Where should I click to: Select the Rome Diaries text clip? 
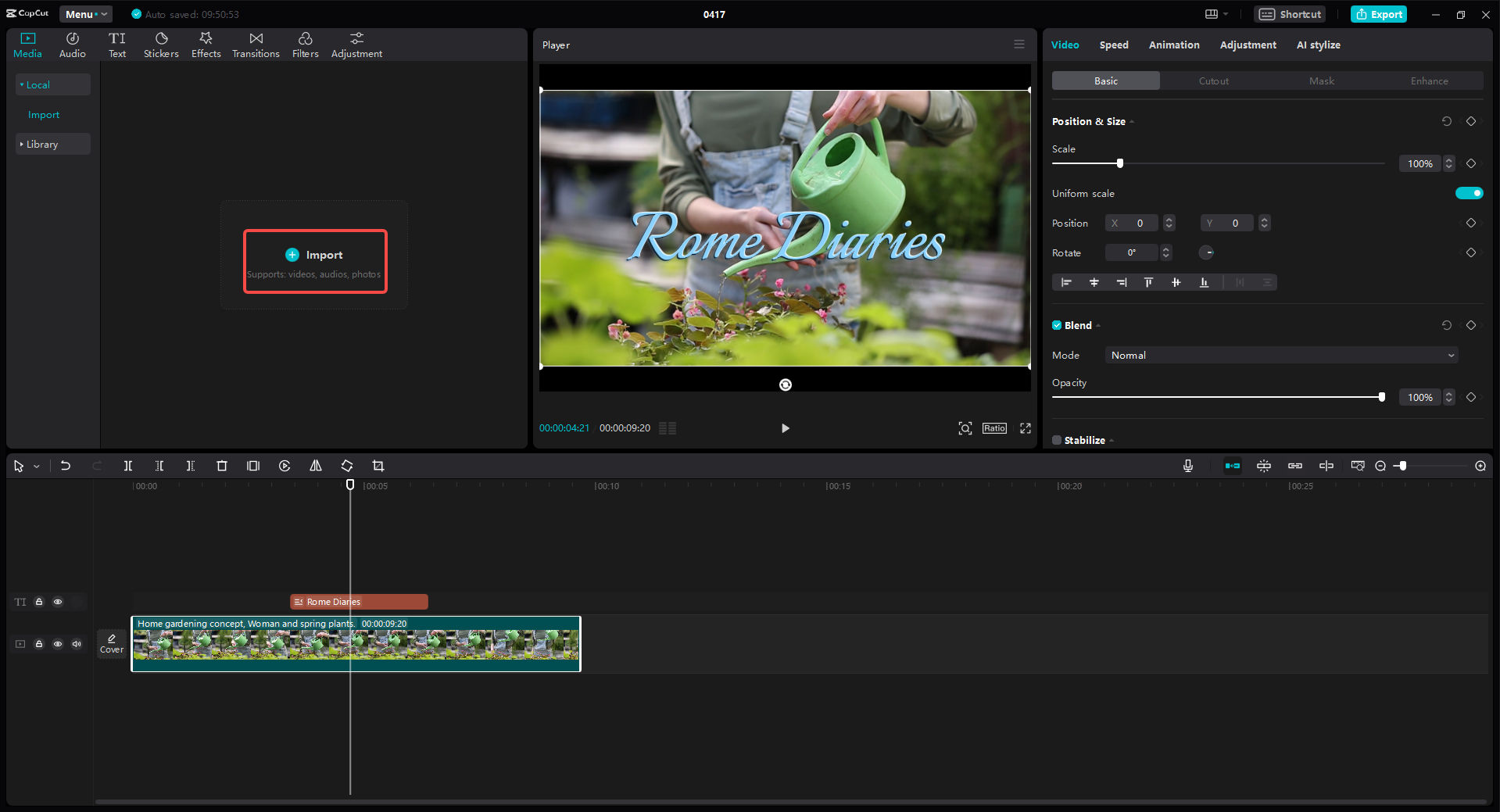tap(358, 602)
